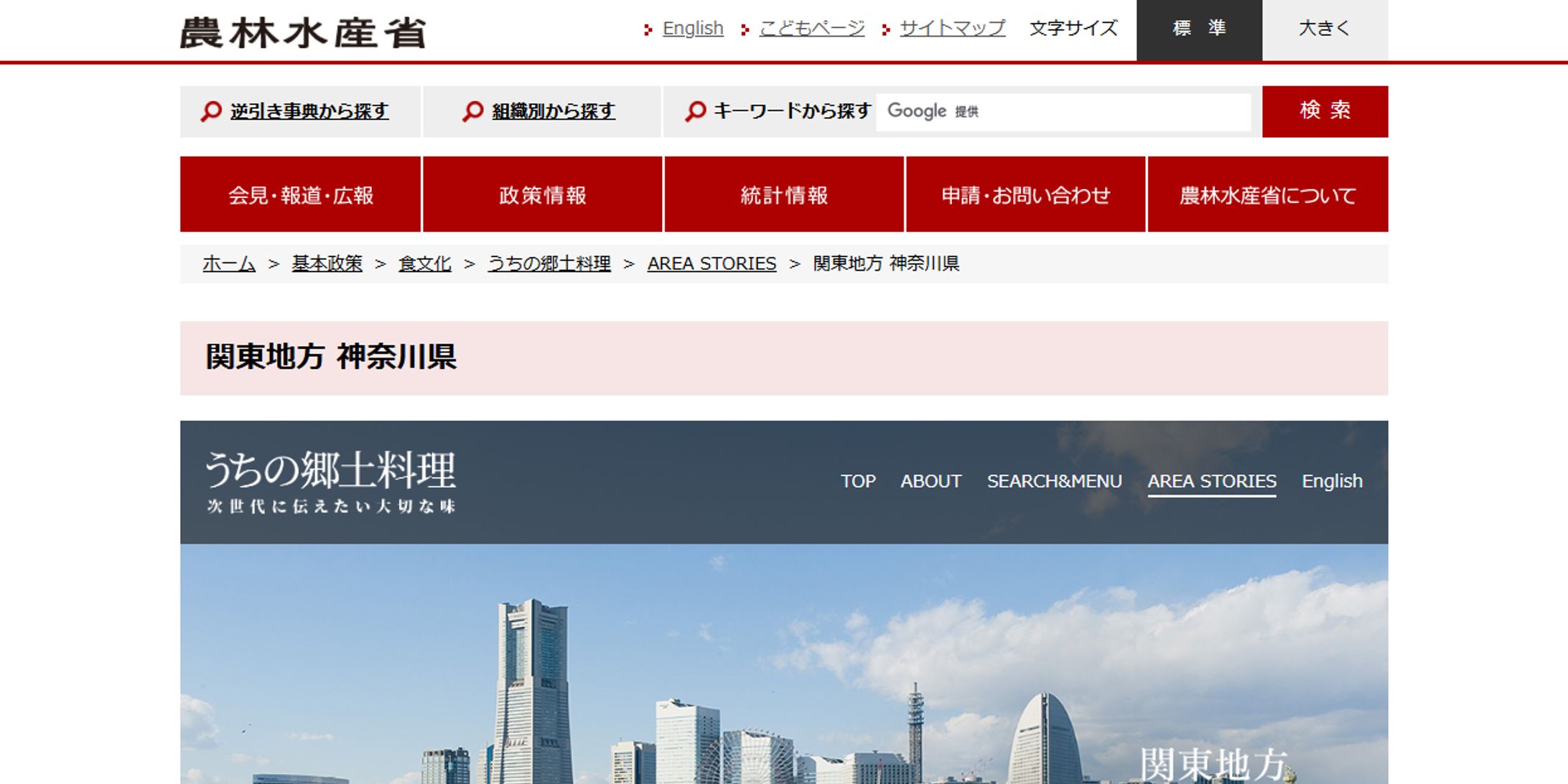Screen dimensions: 1568x784
Task: Click the red arrow icon before サイトマップ
Action: [885, 29]
